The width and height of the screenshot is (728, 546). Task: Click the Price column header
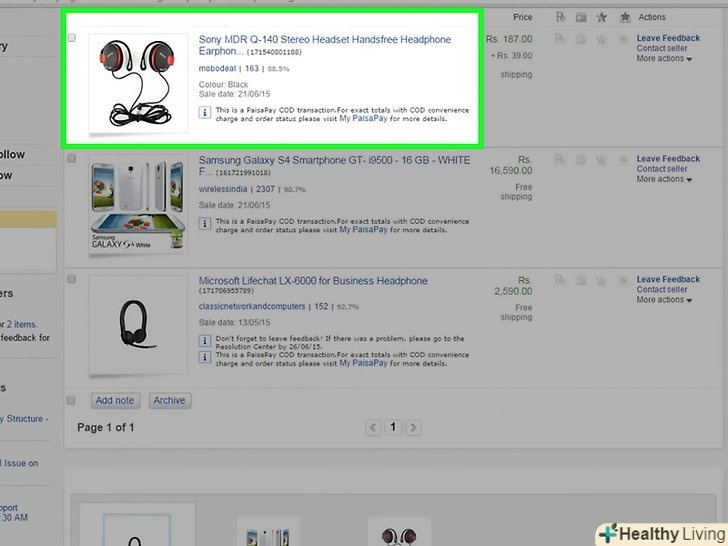click(x=522, y=17)
